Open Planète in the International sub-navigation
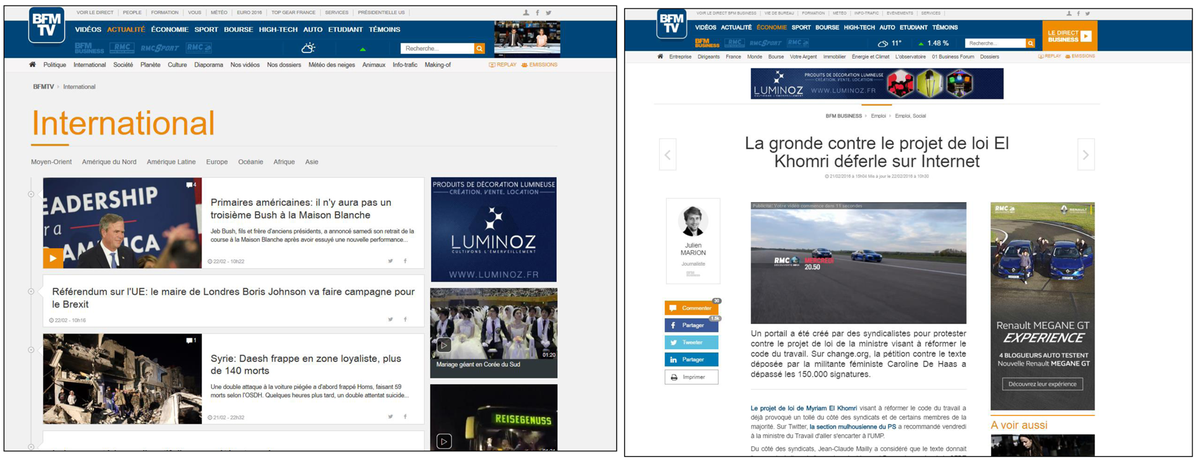 click(150, 64)
